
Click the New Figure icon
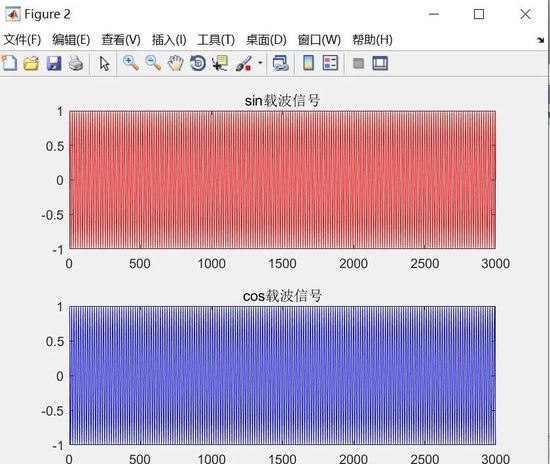pyautogui.click(x=9, y=63)
